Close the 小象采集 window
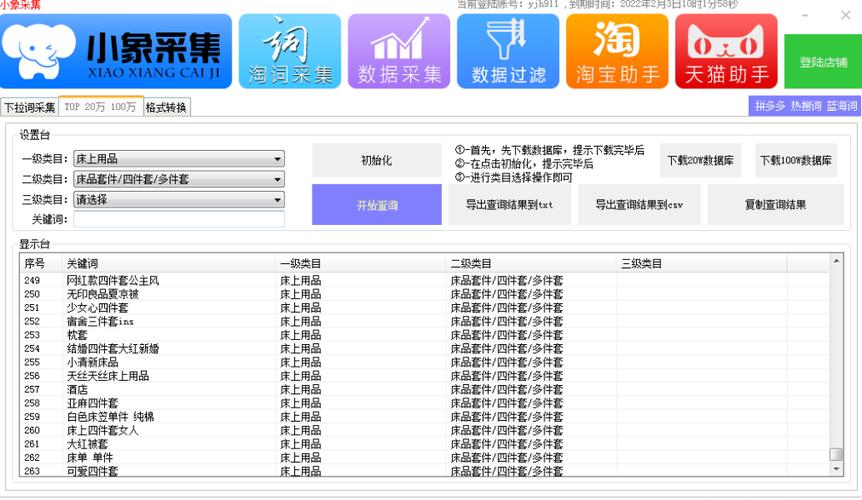Screen dimensions: 862x500 (x=846, y=15)
